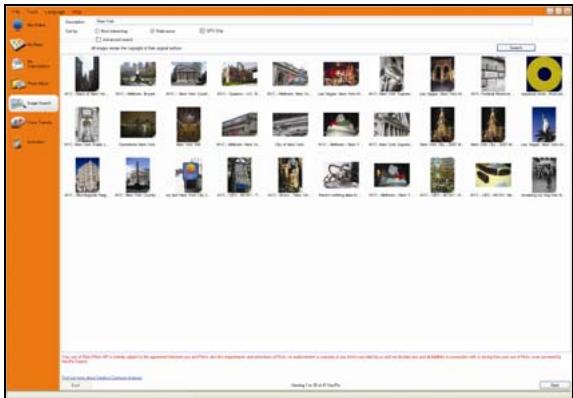This screenshot has height=398, width=573.
Task: Select the green foliage street thumbnail
Action: 442,175
